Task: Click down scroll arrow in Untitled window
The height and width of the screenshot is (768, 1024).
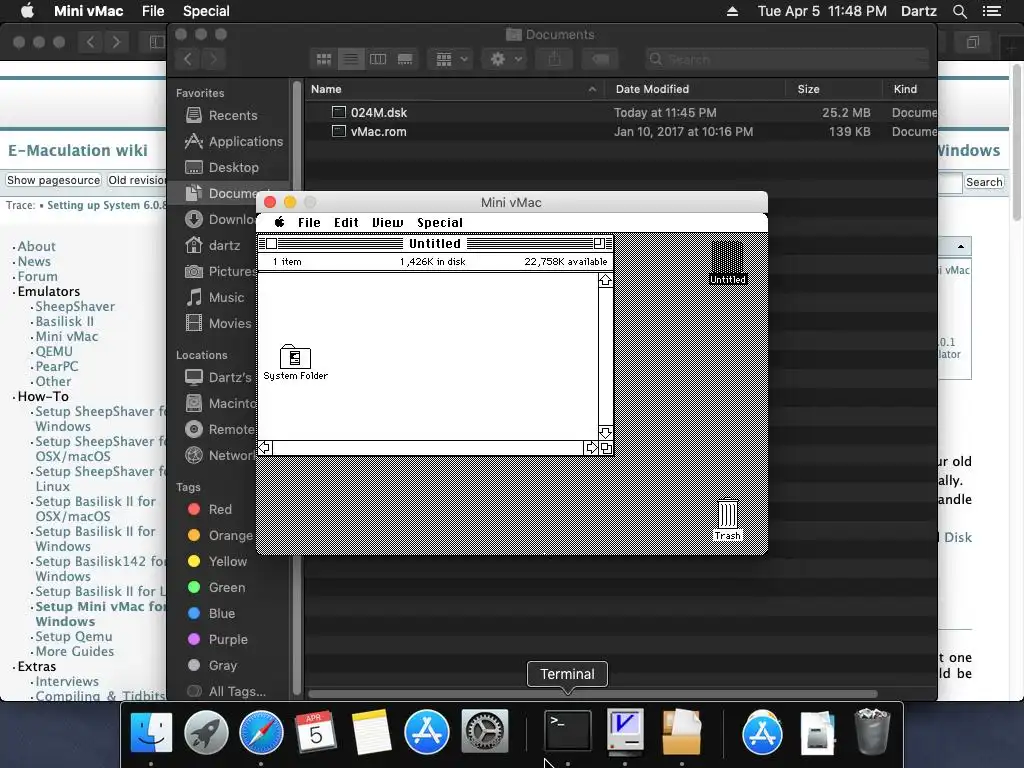Action: pos(605,432)
